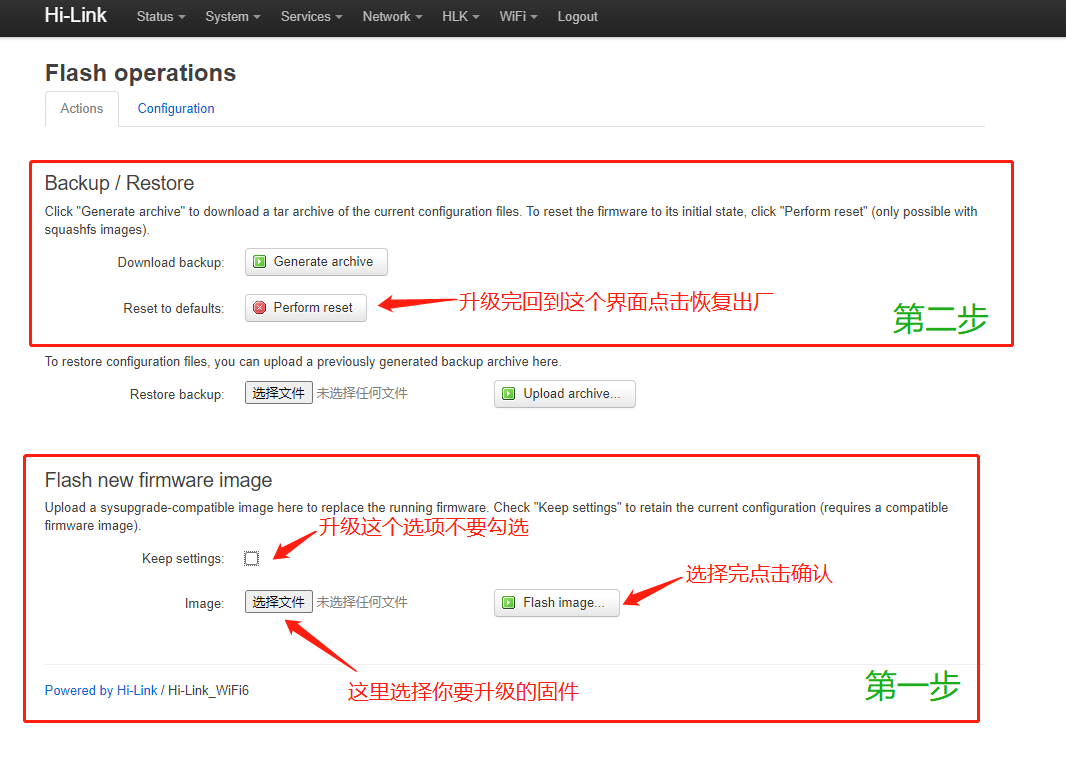Open the Services dropdown
The height and width of the screenshot is (761, 1066).
coord(311,16)
